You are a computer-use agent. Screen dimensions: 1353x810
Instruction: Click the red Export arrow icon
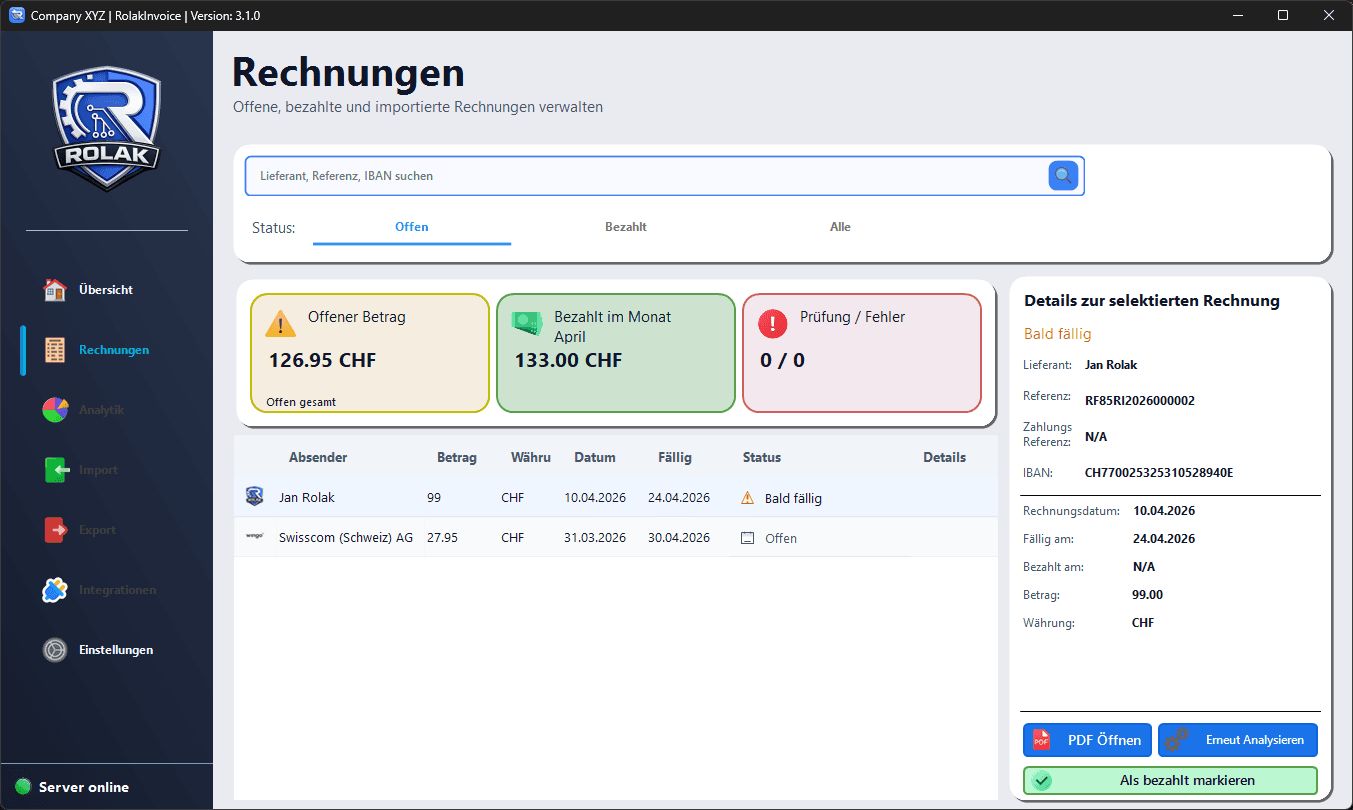coord(55,530)
